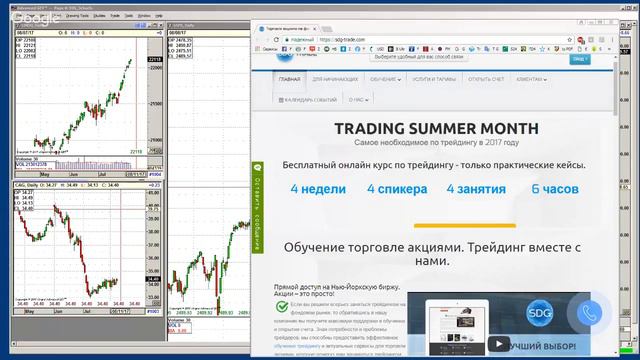Reload the sdg-trade.com page in browser
Image resolution: width=640 pixels, height=360 pixels.
coord(276,40)
